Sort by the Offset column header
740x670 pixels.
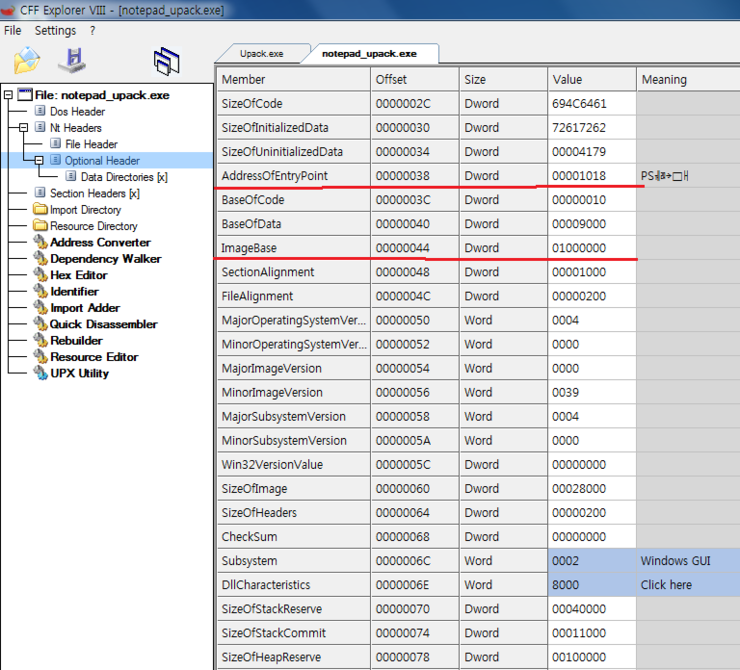tap(415, 79)
